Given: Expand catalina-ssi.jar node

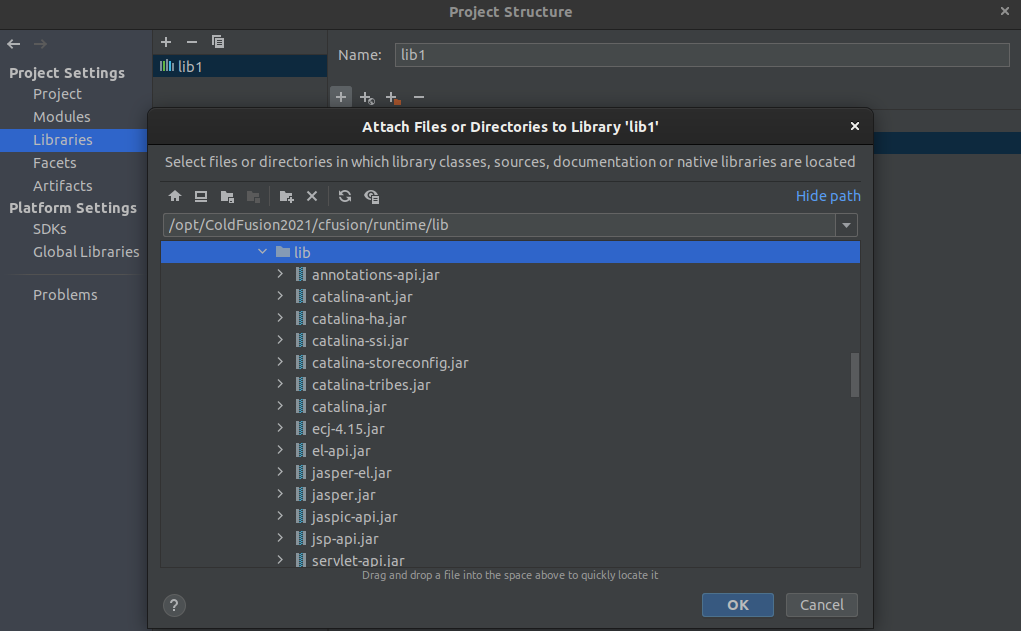Looking at the screenshot, I should 280,340.
